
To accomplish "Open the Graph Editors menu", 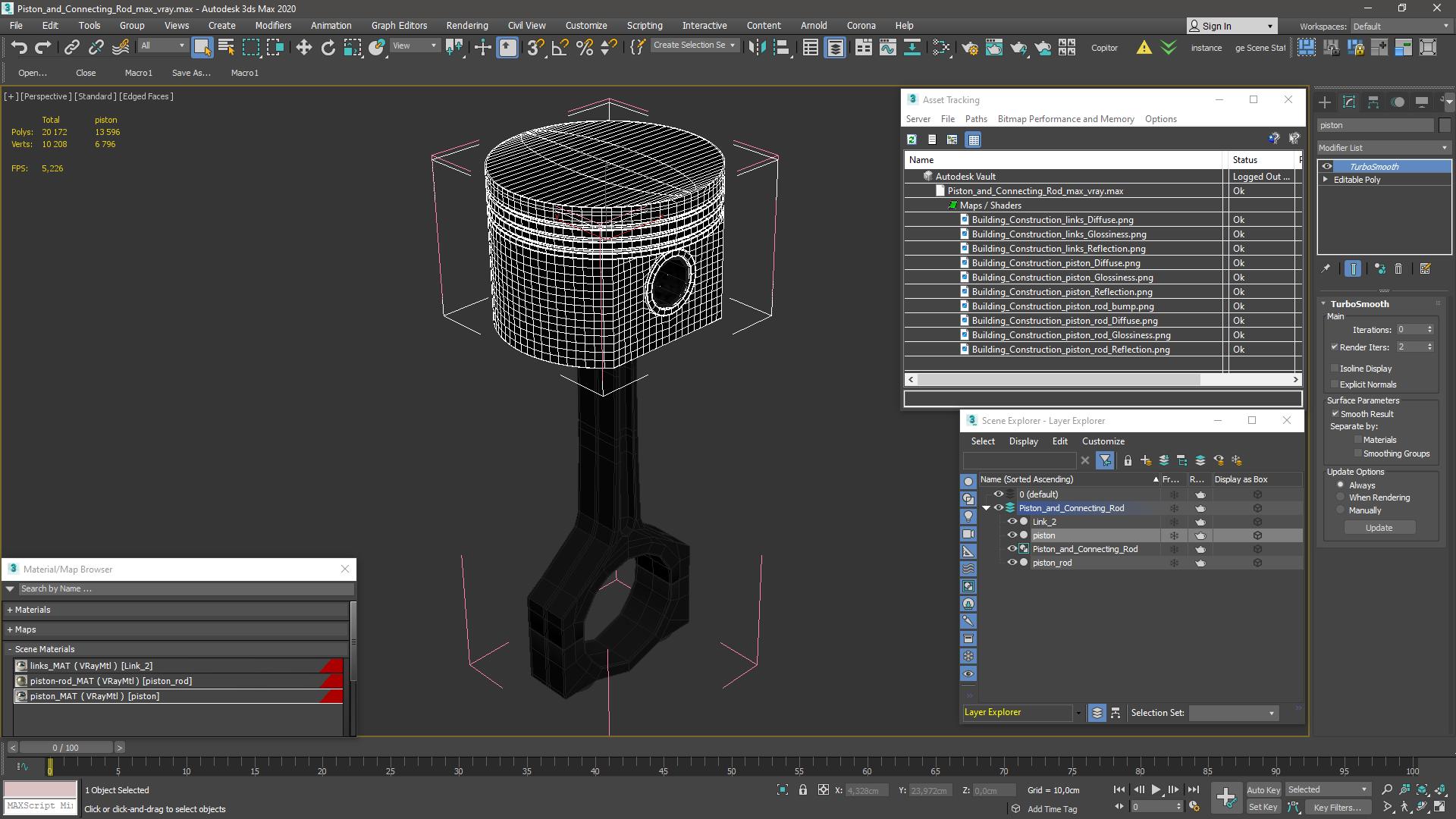I will point(399,26).
